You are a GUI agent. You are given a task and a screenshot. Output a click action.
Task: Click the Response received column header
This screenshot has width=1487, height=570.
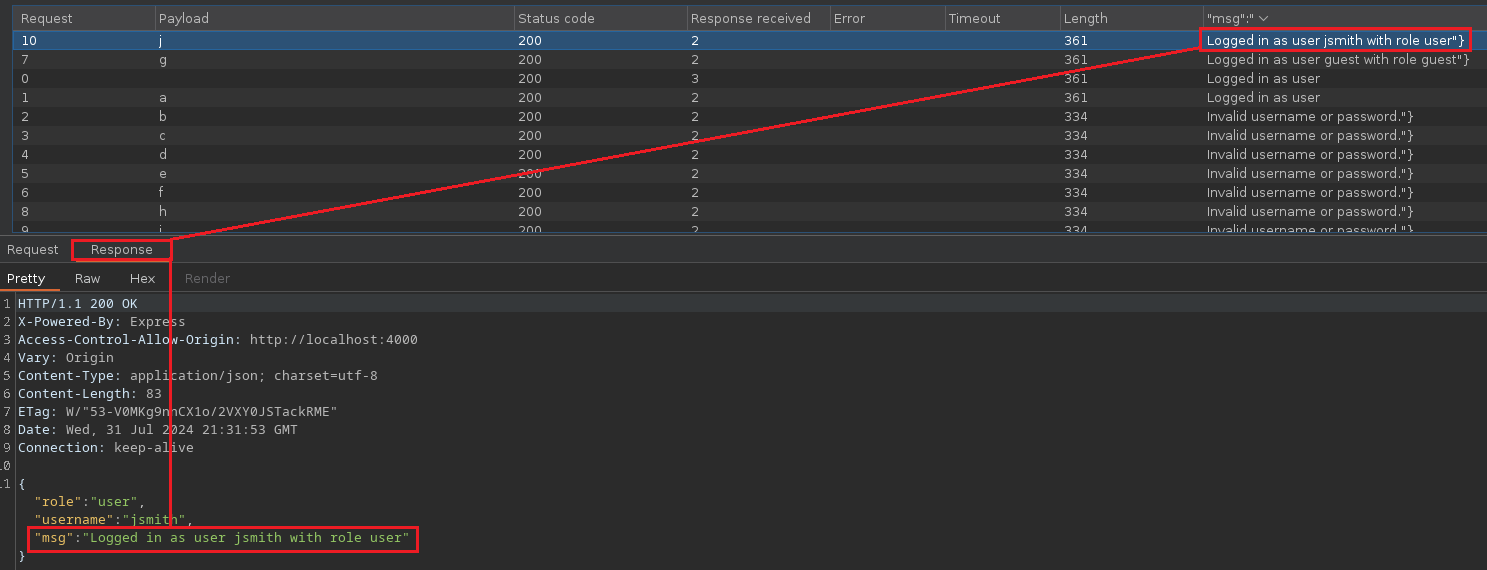[x=750, y=19]
